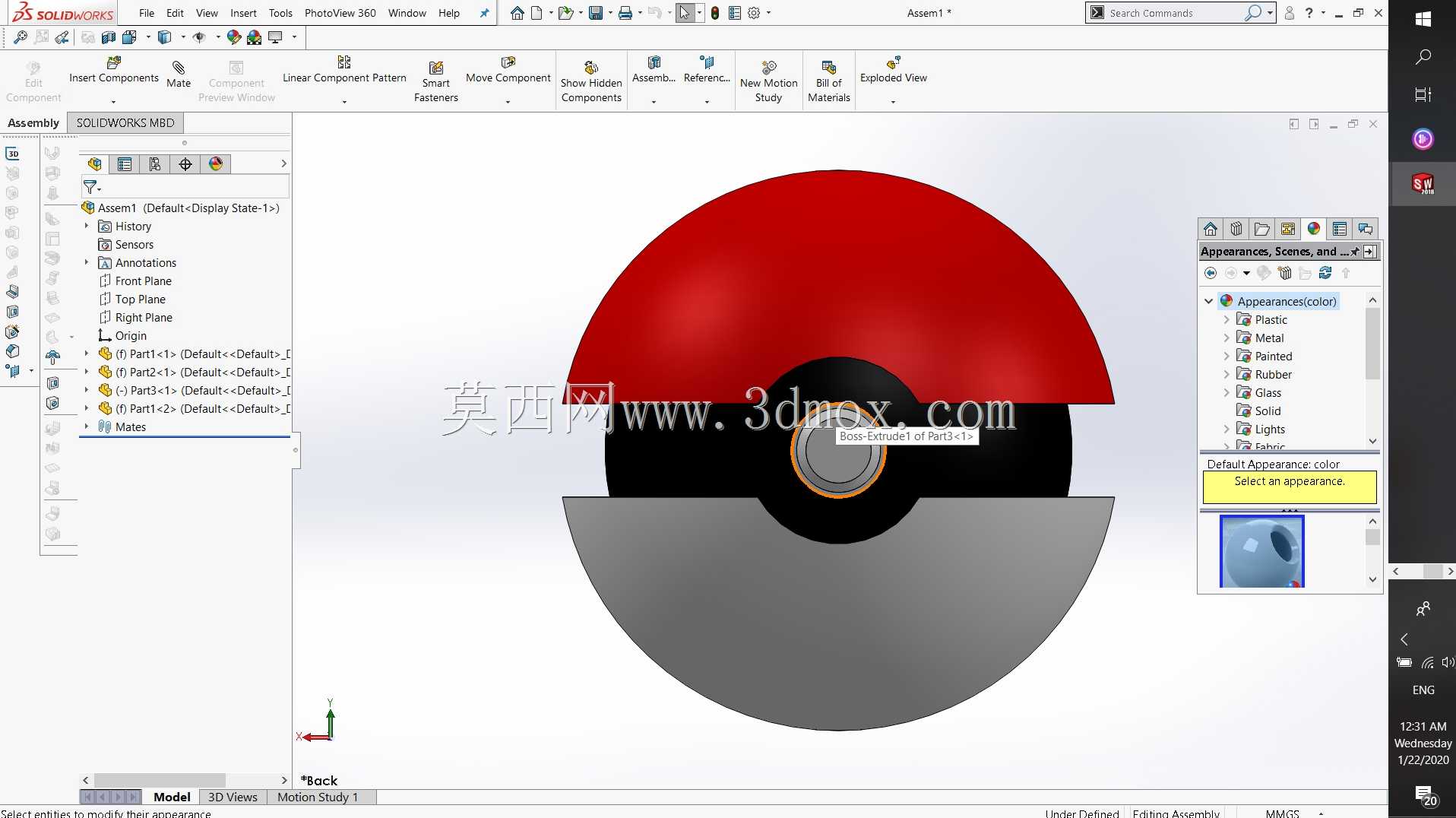This screenshot has width=1456, height=818.
Task: Expand the Rubber appearances folder
Action: tap(1226, 374)
